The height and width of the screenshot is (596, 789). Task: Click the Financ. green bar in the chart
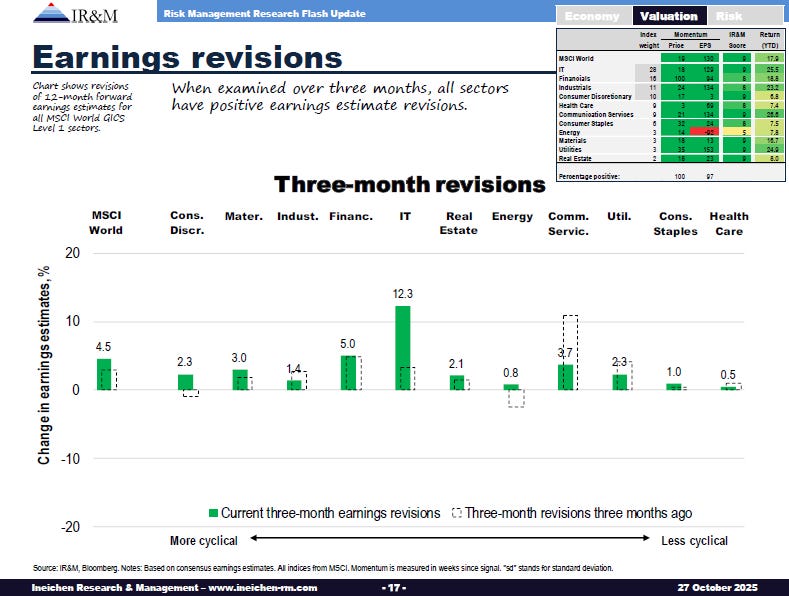pyautogui.click(x=348, y=372)
